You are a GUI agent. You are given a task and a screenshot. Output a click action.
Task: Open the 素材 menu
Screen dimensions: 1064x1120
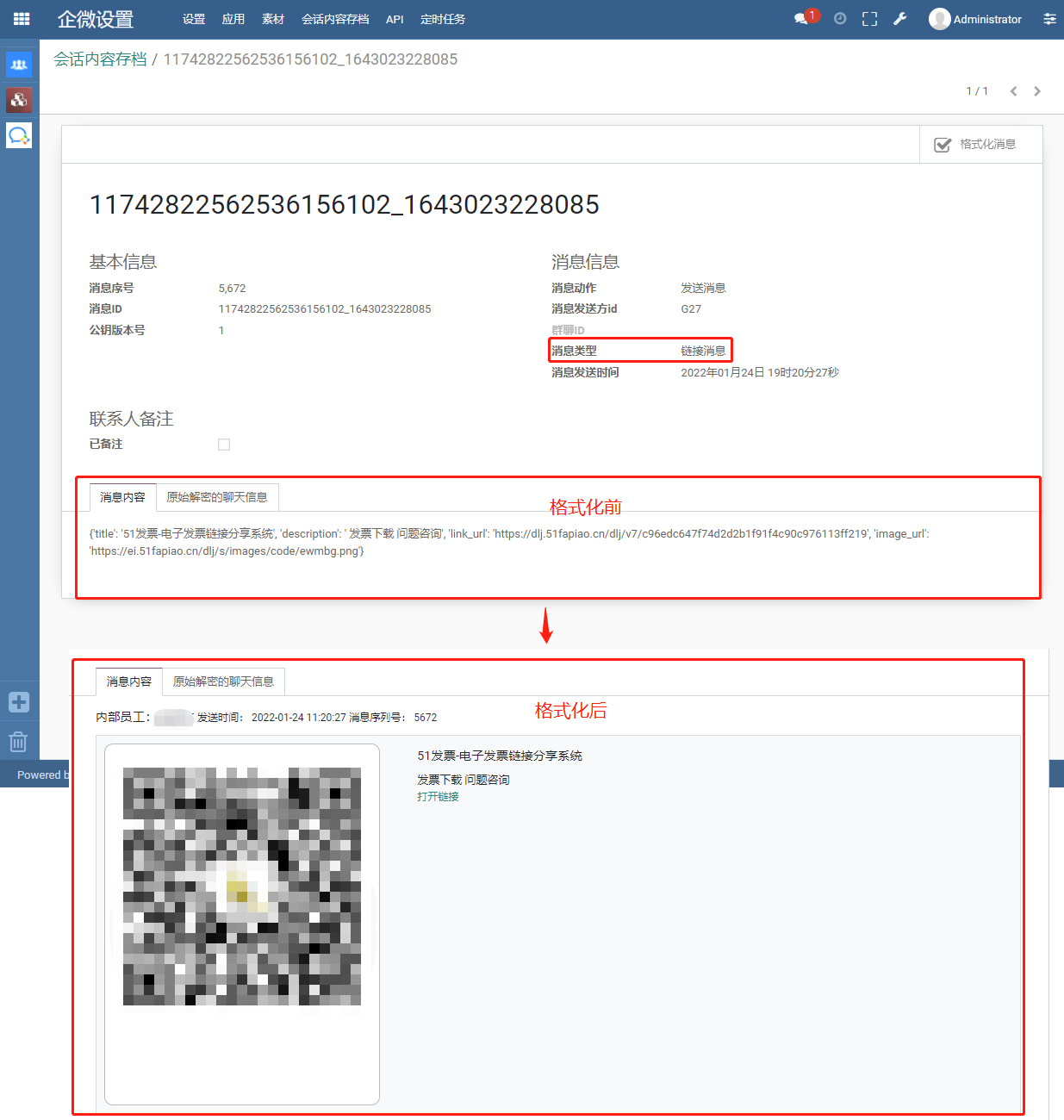(273, 19)
